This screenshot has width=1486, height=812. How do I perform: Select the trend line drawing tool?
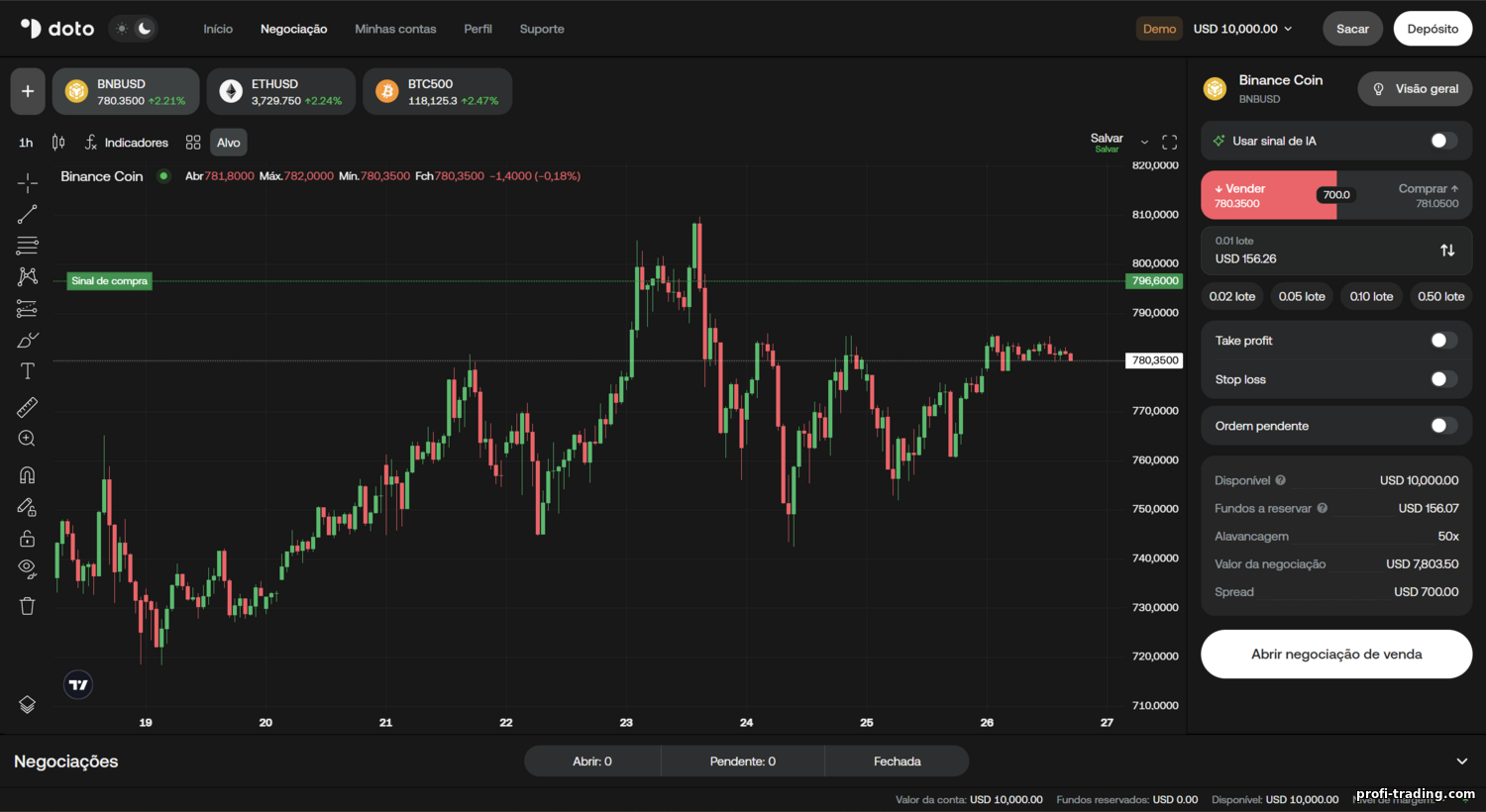pyautogui.click(x=27, y=214)
